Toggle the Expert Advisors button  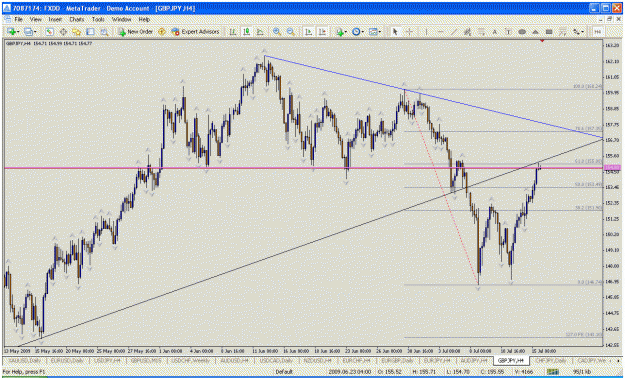196,32
